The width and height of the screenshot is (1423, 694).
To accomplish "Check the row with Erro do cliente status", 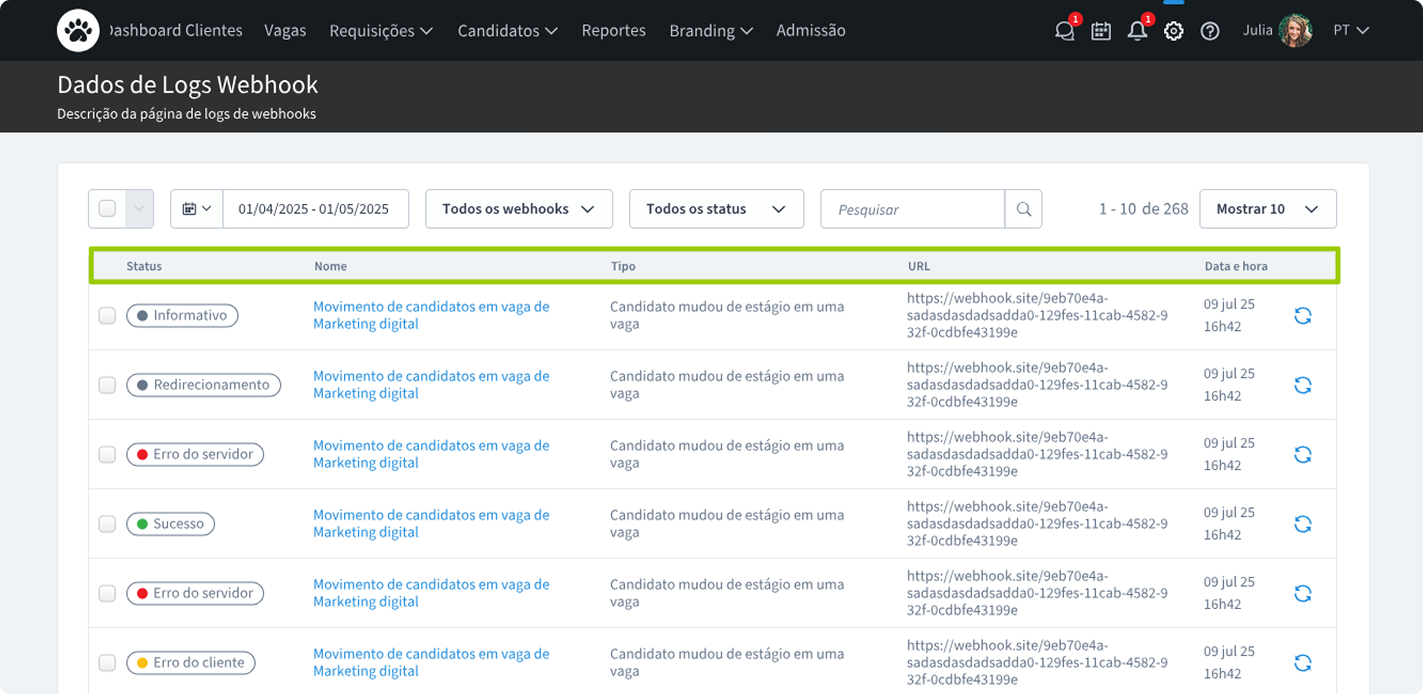I will (107, 662).
